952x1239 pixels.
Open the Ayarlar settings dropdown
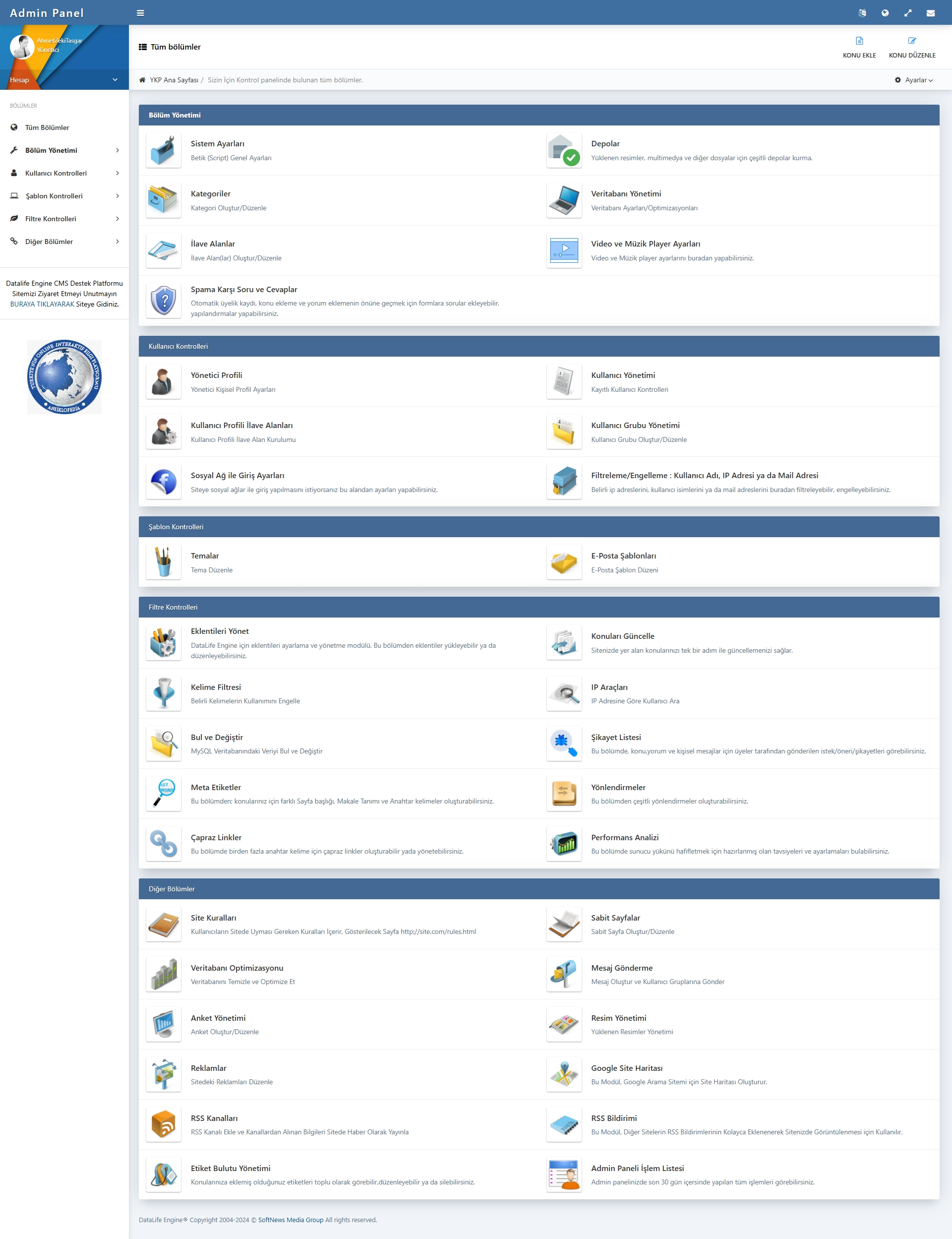pos(914,80)
